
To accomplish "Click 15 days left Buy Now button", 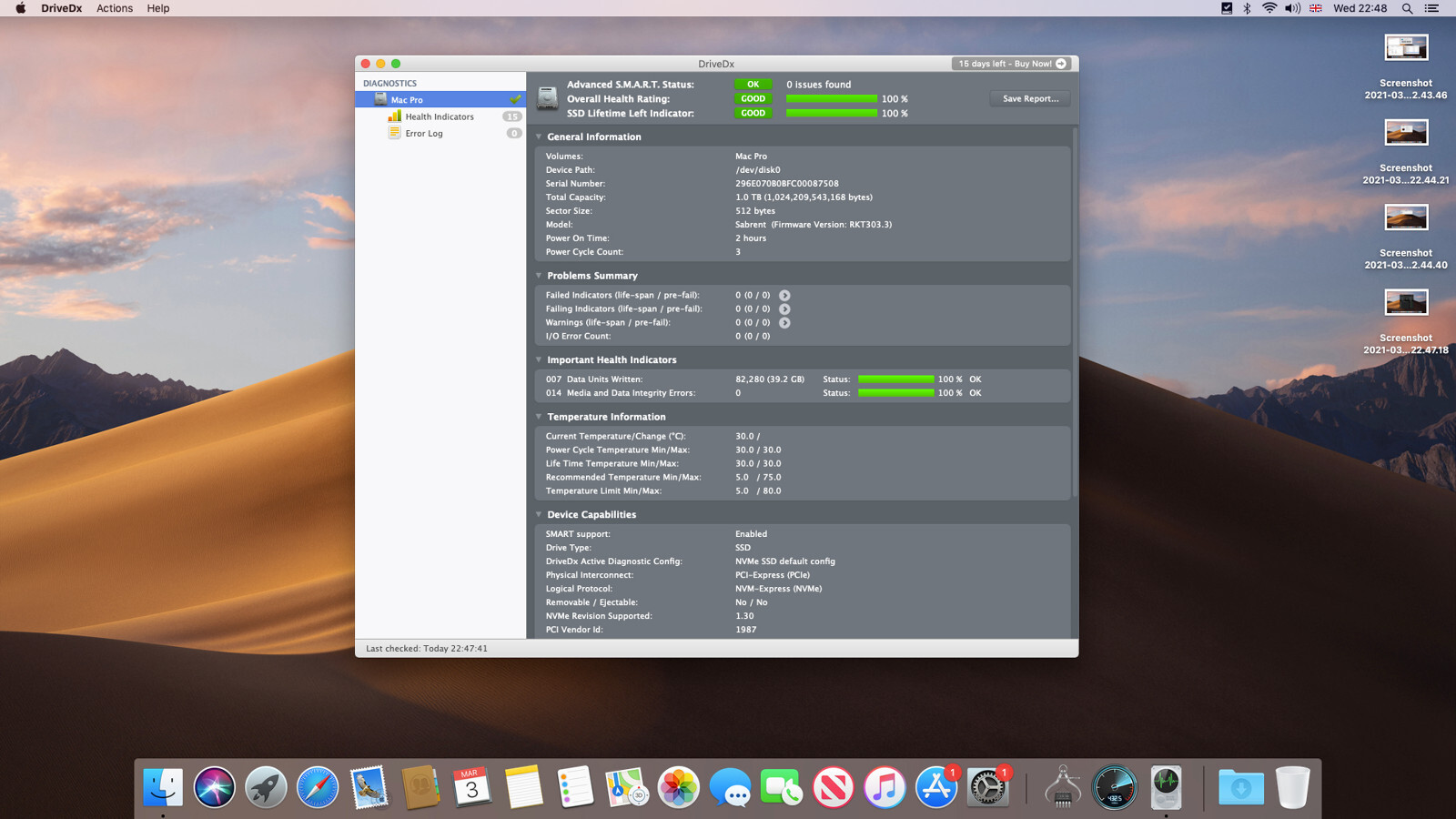I will point(1012,64).
